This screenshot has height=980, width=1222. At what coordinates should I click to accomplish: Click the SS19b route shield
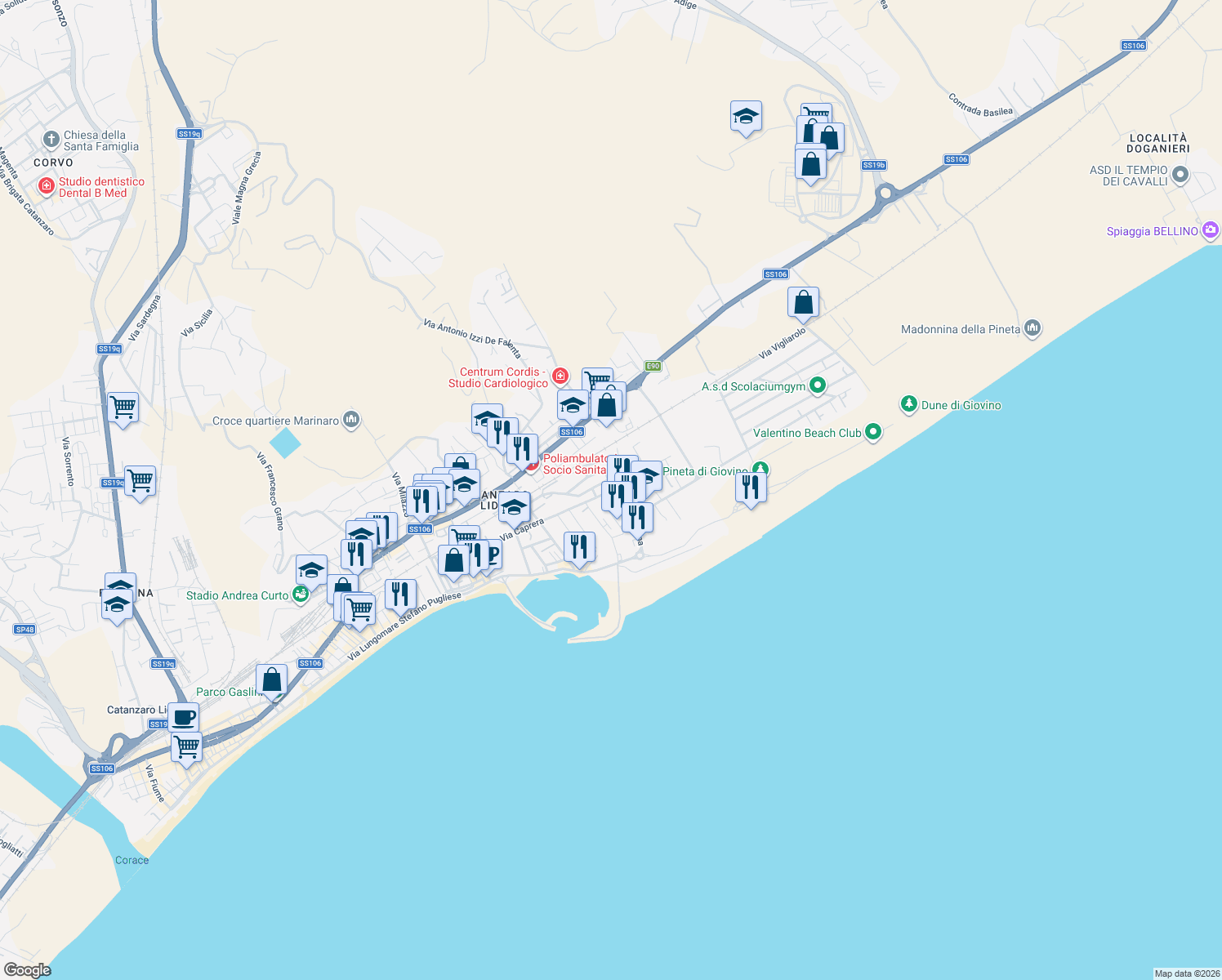pos(874,165)
